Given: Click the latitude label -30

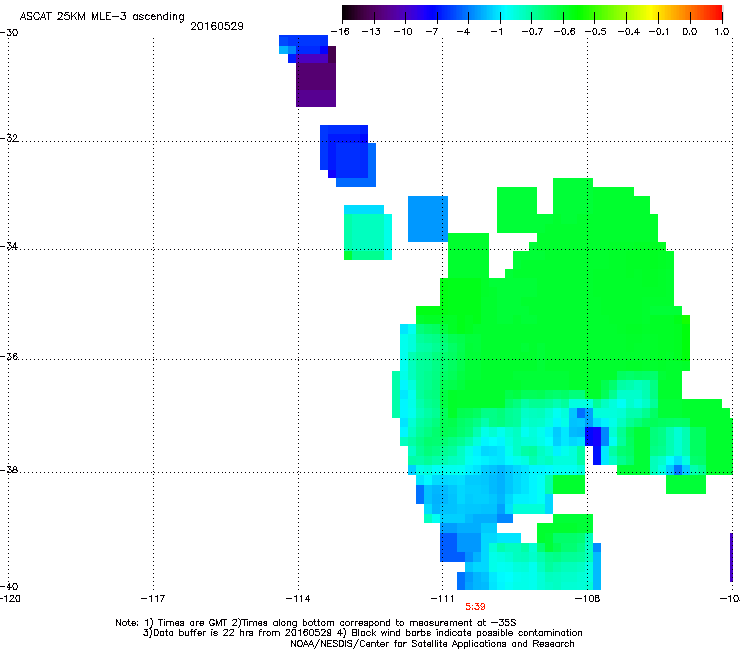Looking at the screenshot, I should (x=9, y=33).
